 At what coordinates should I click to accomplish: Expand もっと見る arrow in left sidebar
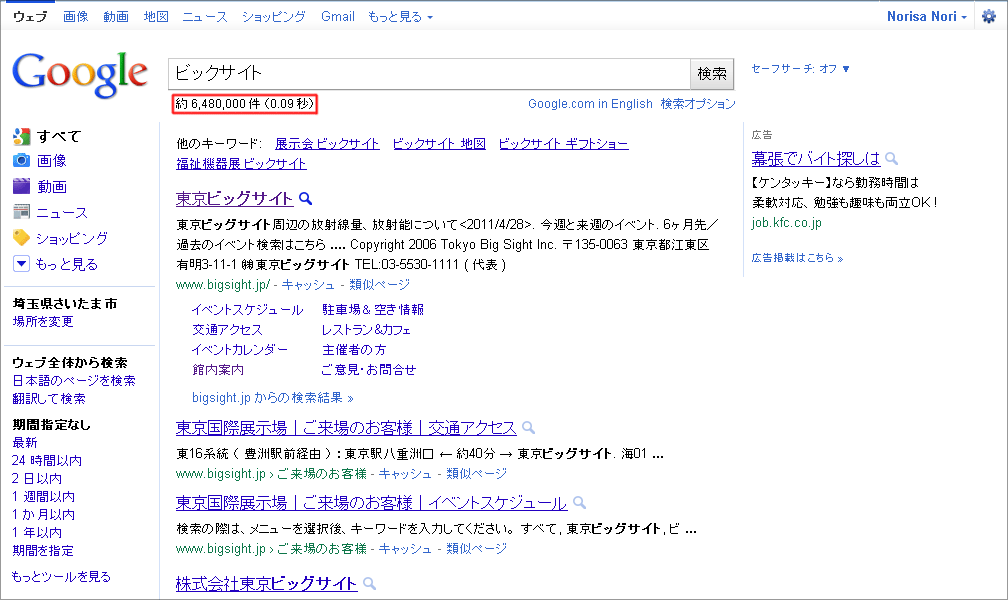pyautogui.click(x=21, y=264)
